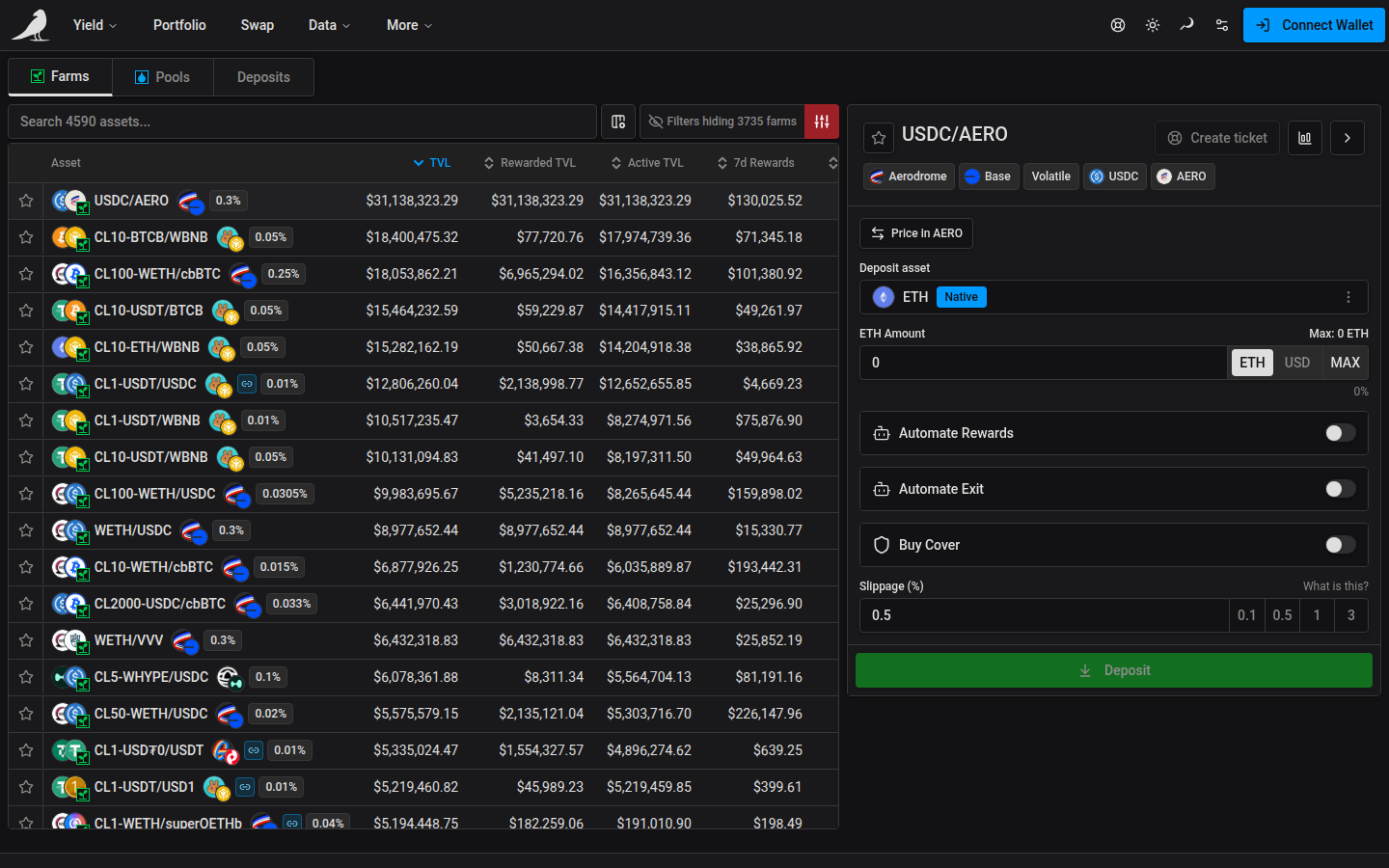Click Filters hiding 3735 farms button
Viewport: 1389px width, 868px height.
pyautogui.click(x=722, y=122)
